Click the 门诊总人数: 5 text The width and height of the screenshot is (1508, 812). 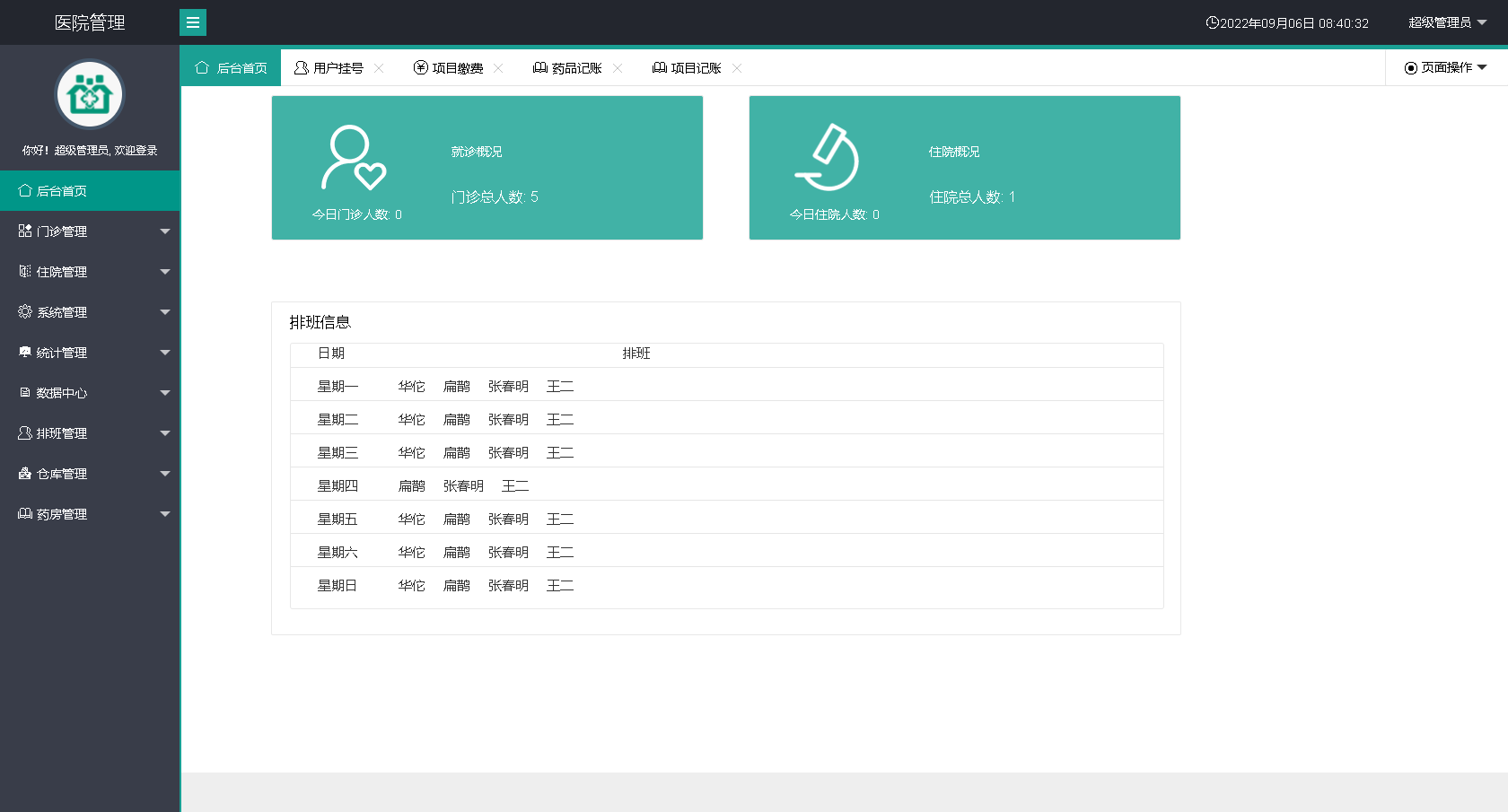[495, 196]
